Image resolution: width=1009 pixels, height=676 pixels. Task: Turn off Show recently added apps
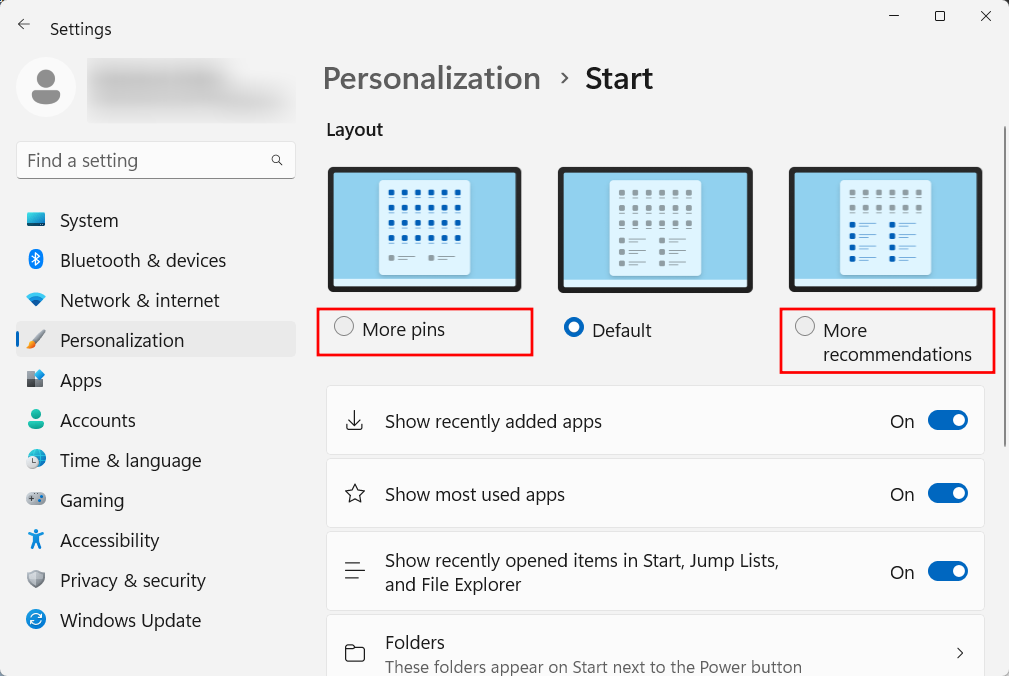(x=947, y=420)
